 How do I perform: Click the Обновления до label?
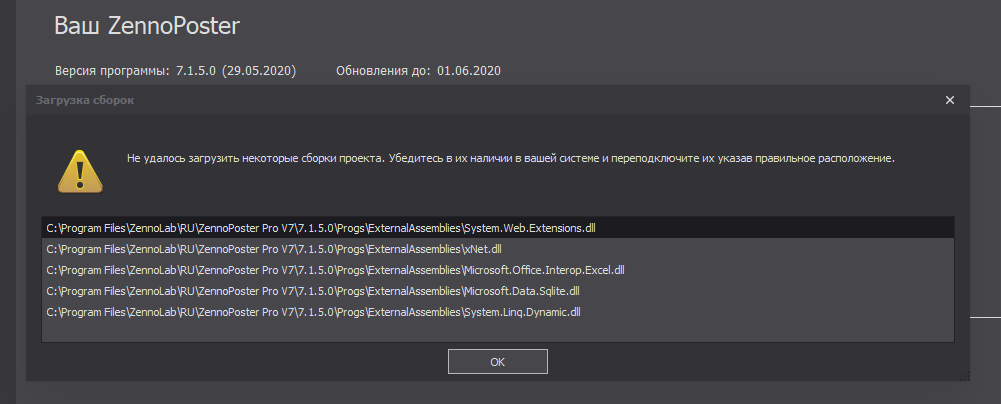pyautogui.click(x=384, y=71)
